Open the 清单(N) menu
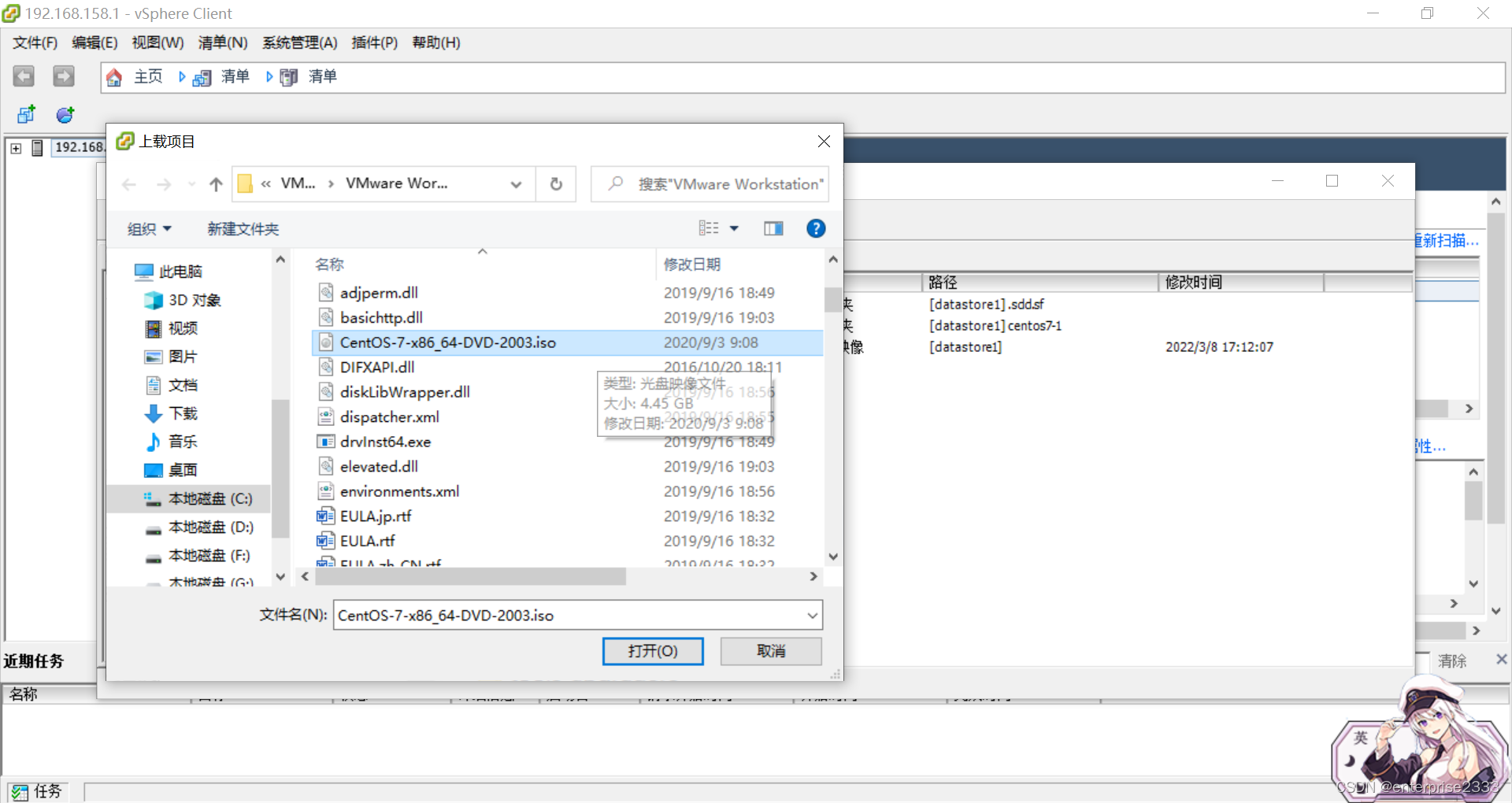This screenshot has width=1512, height=803. (x=223, y=43)
